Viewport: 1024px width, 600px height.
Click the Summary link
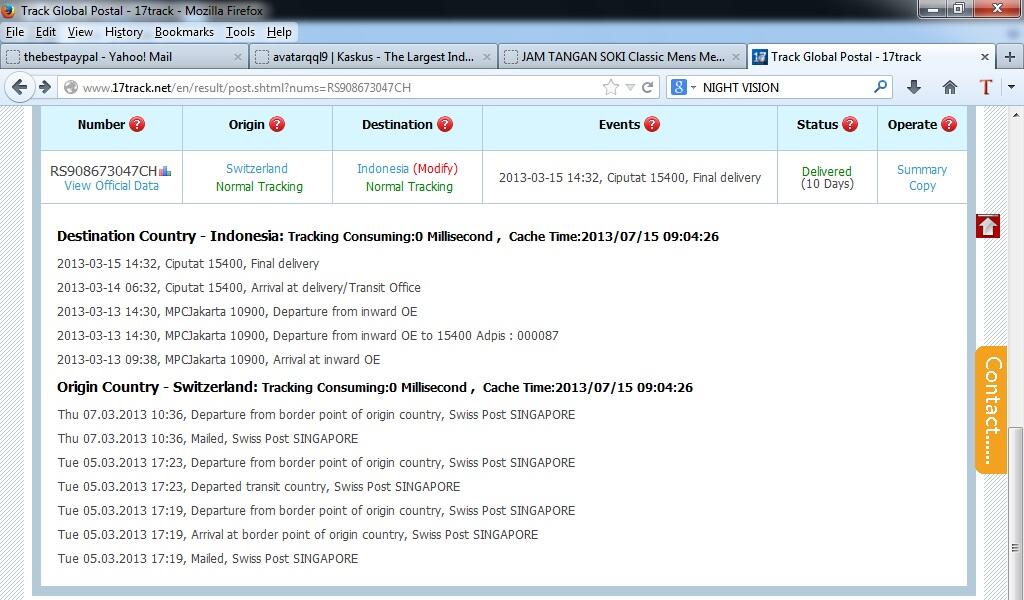click(x=921, y=170)
